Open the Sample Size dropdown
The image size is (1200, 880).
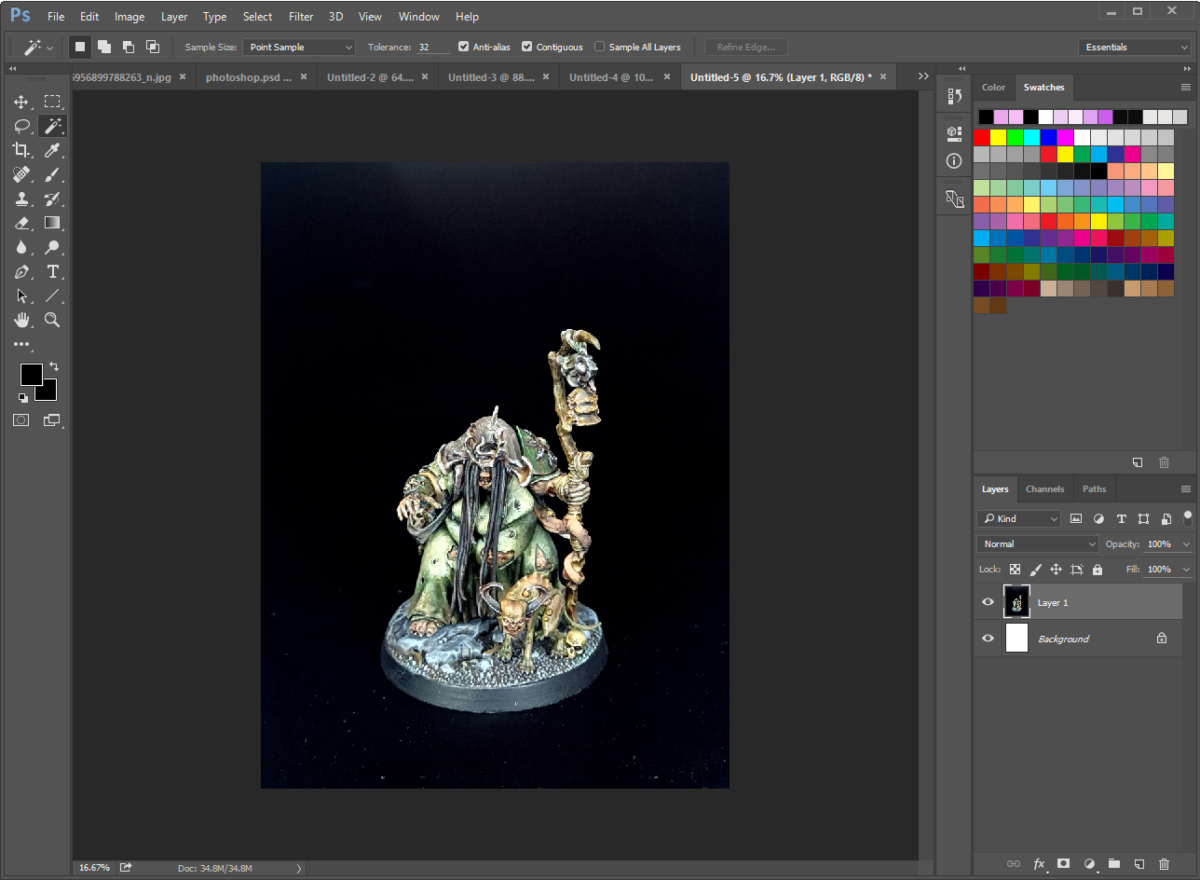tap(298, 46)
